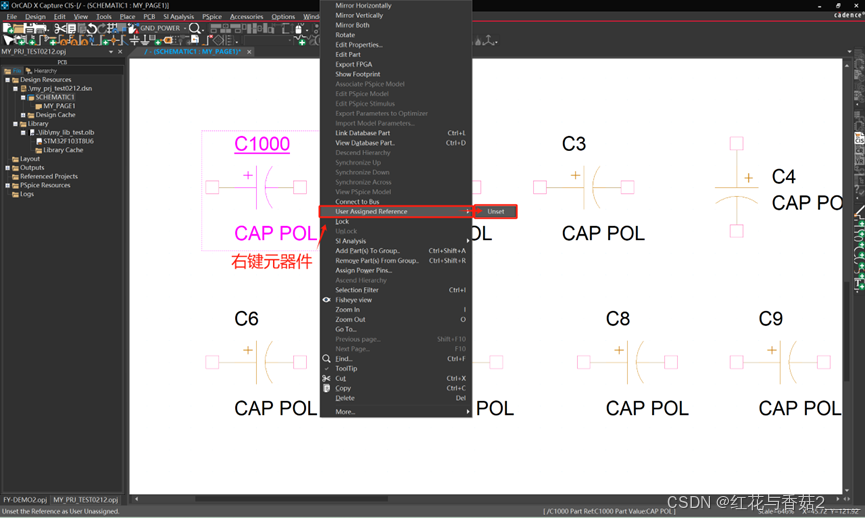865x518 pixels.
Task: Close the MY_PRJ_TEST0212.opj project panel
Action: tap(120, 51)
